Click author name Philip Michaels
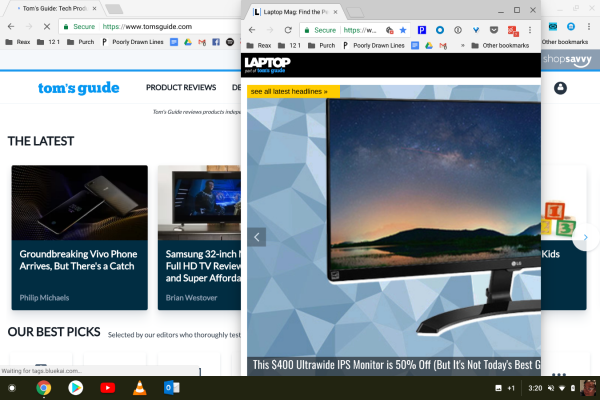The image size is (600, 400). click(44, 298)
